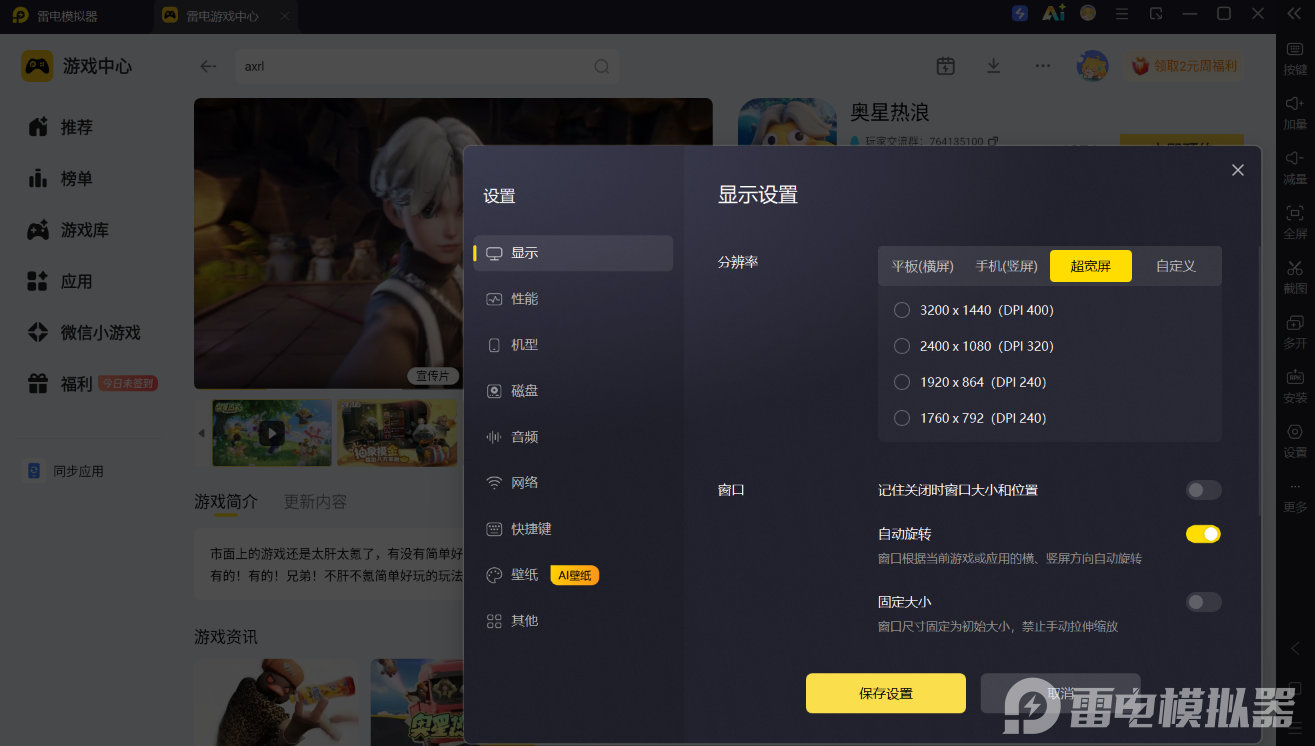Open the 更多 section in right sidebar
This screenshot has width=1315, height=746.
click(1295, 496)
